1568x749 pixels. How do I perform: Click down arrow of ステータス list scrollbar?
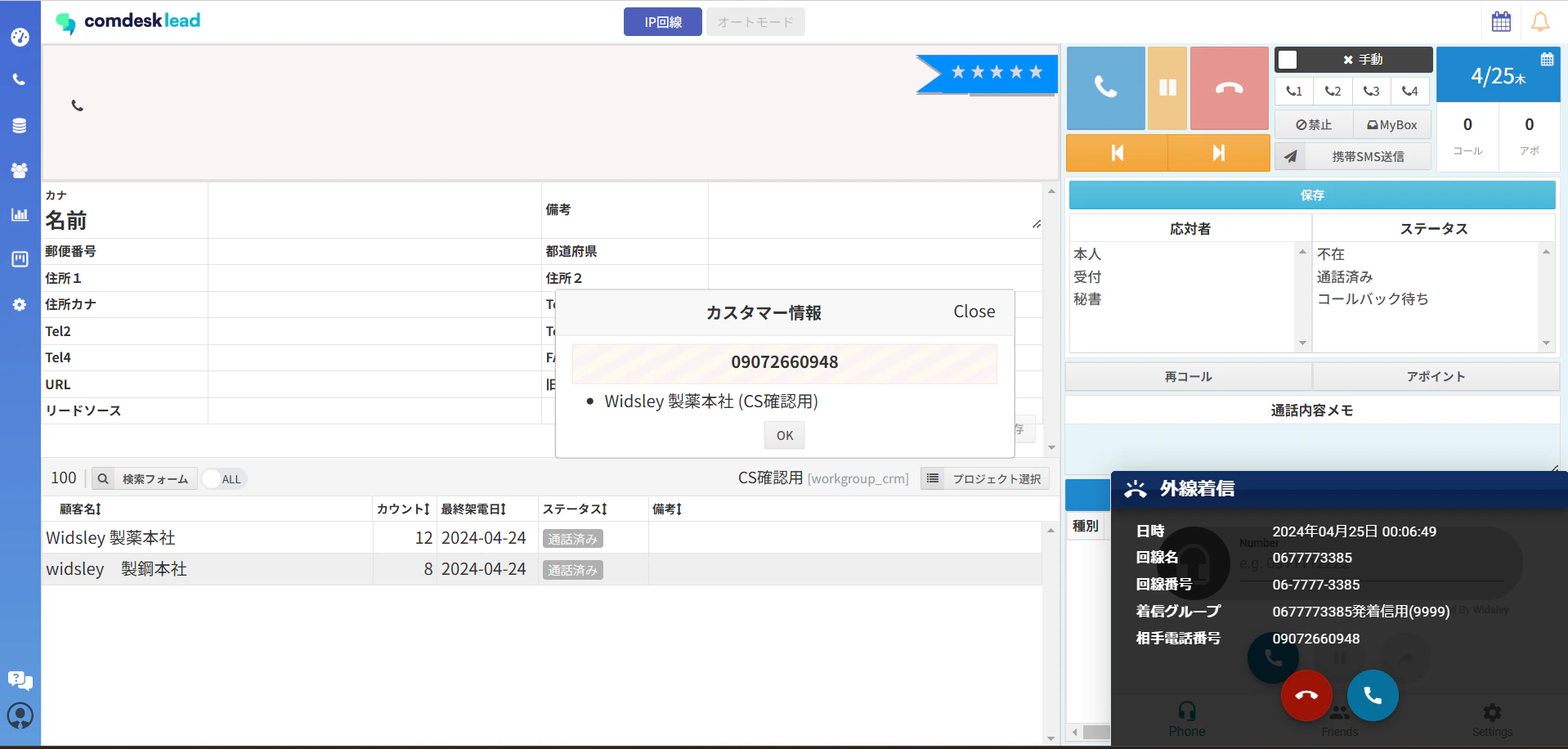pyautogui.click(x=1546, y=343)
